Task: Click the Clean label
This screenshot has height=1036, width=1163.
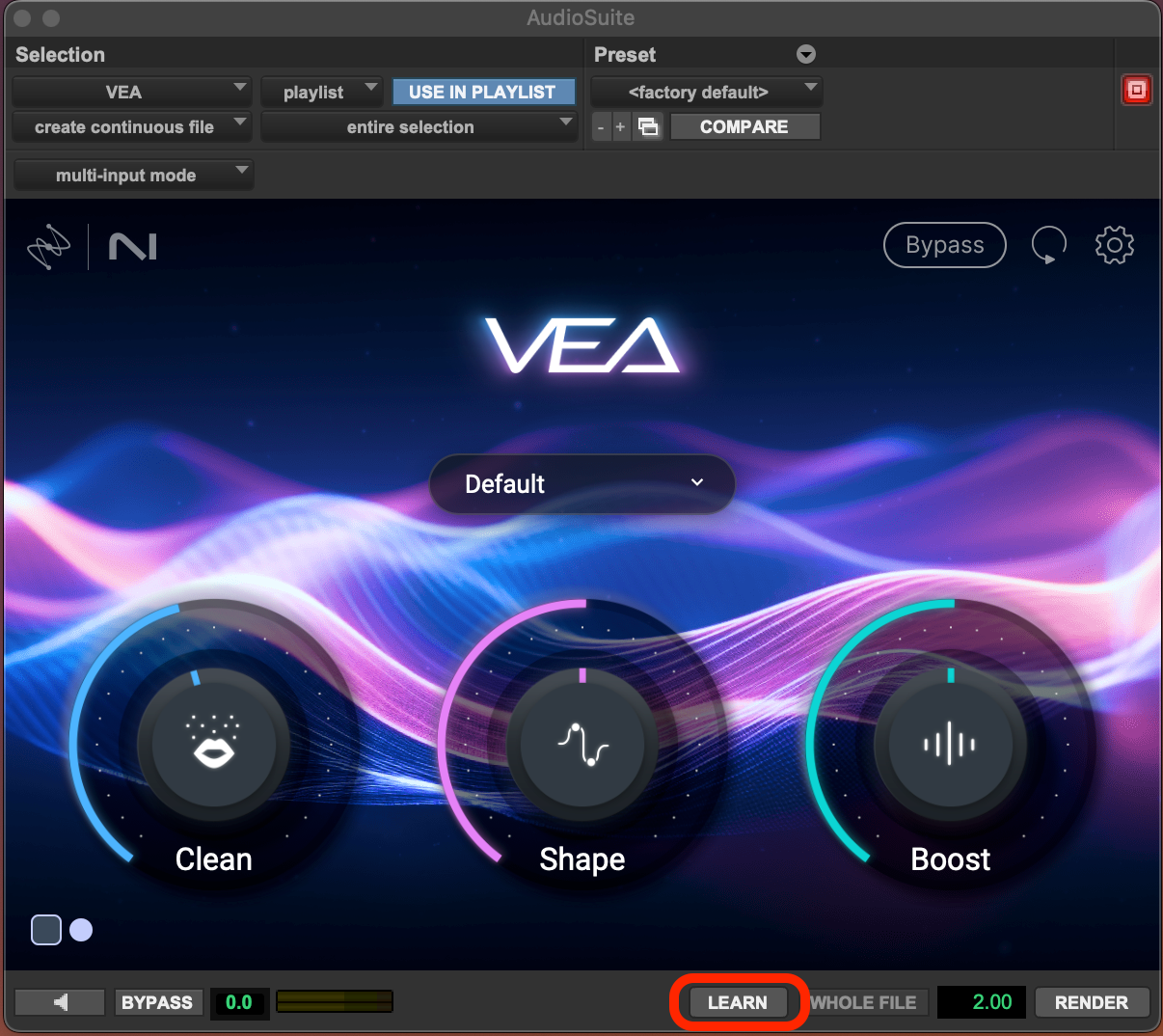Action: (213, 859)
